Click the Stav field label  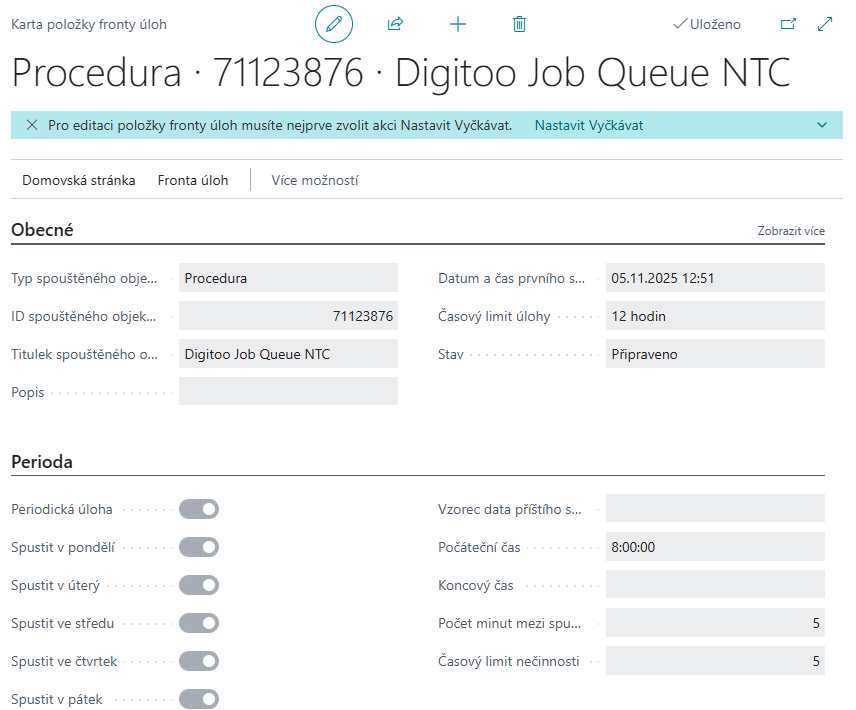(x=450, y=355)
